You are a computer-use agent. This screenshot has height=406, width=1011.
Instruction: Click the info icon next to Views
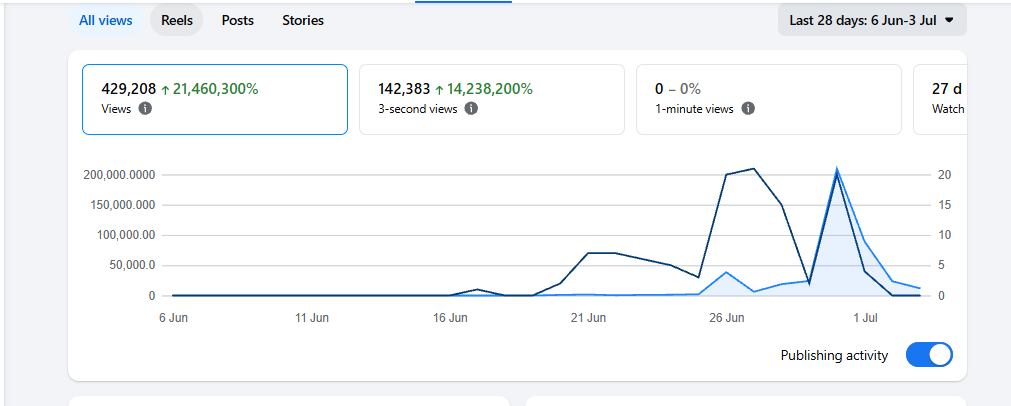tap(146, 109)
